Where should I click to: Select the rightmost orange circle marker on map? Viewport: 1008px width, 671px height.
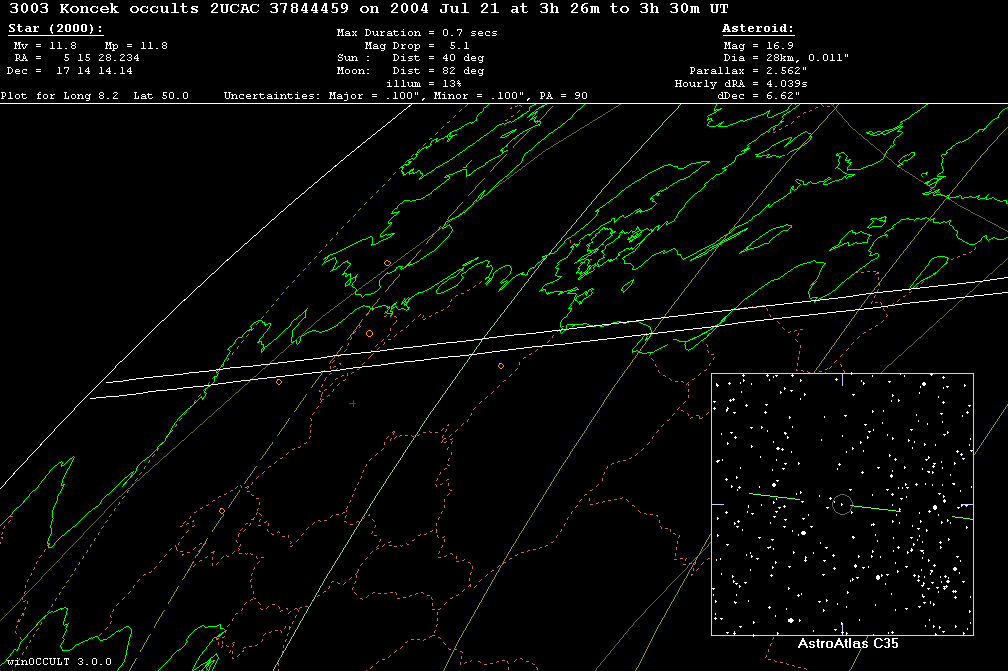(x=501, y=366)
